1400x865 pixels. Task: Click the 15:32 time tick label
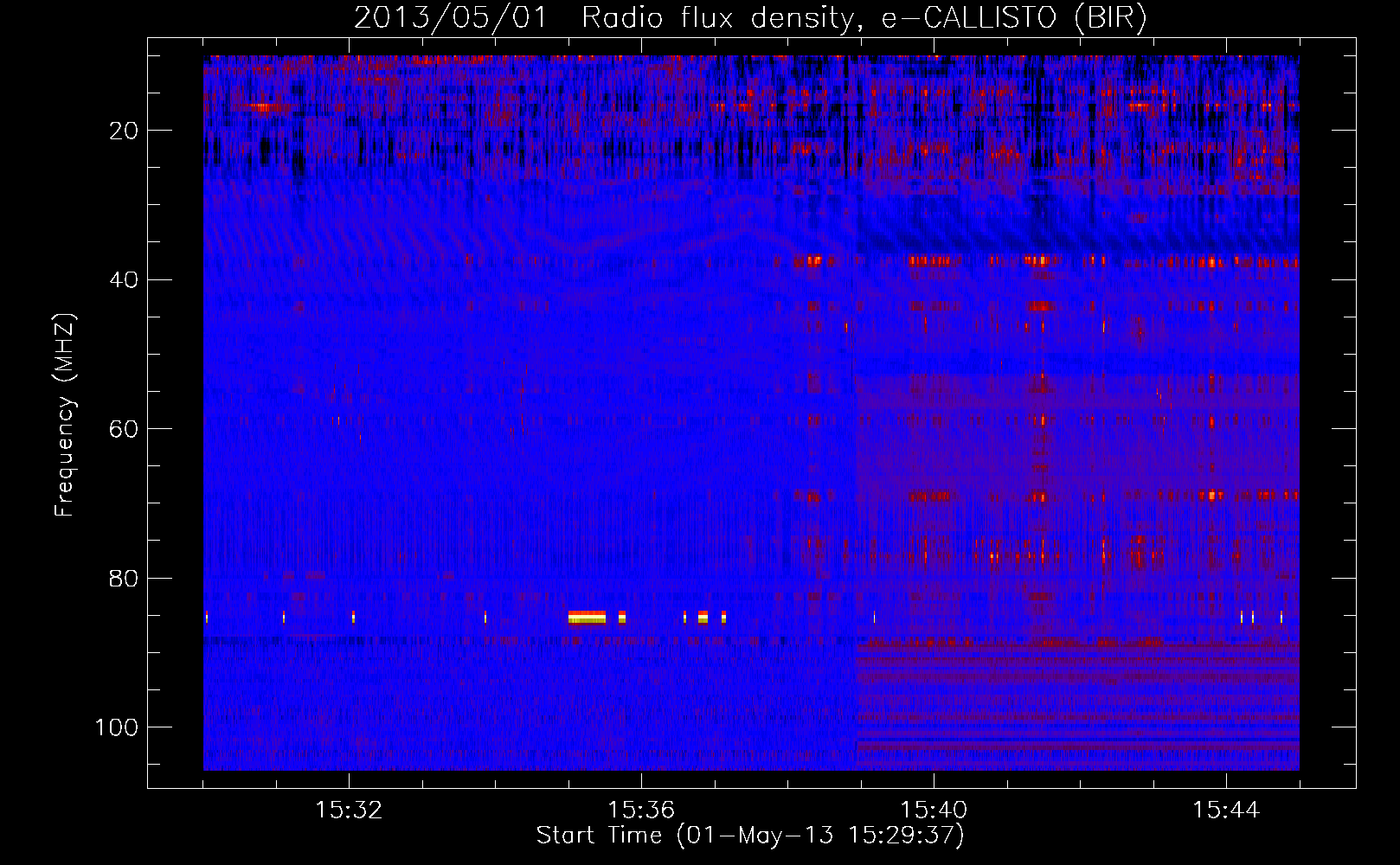(x=349, y=811)
